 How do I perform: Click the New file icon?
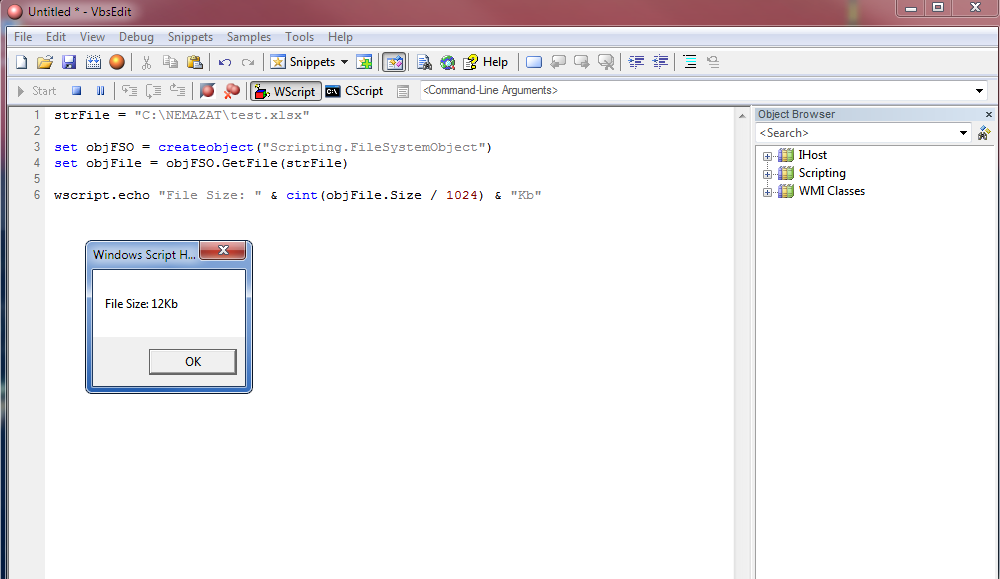[21, 62]
